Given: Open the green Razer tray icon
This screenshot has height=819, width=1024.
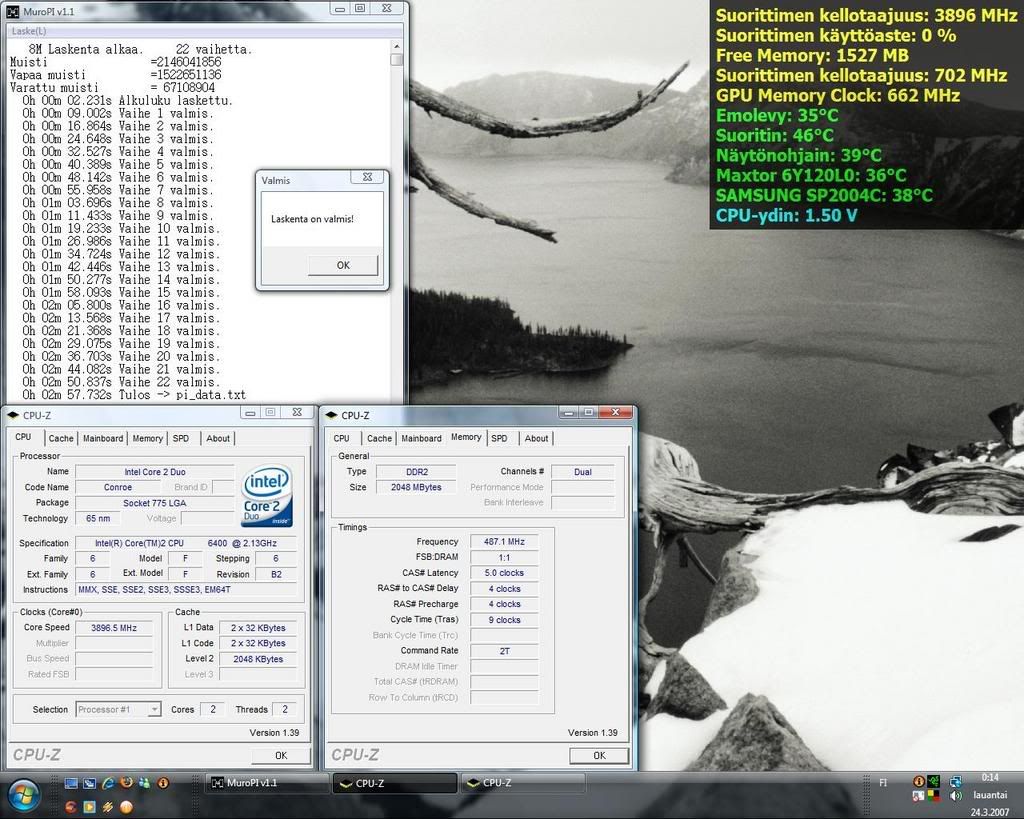Looking at the screenshot, I should [x=935, y=781].
